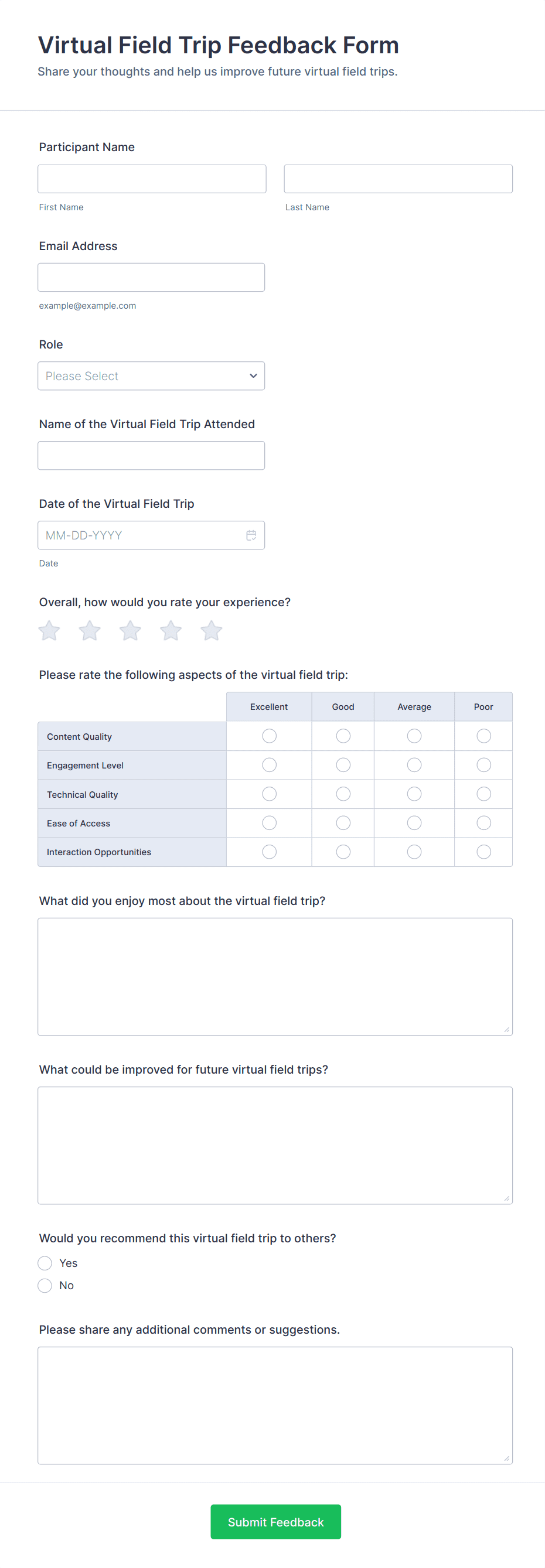Image resolution: width=545 pixels, height=1568 pixels.
Task: Click the first rating star
Action: point(49,631)
